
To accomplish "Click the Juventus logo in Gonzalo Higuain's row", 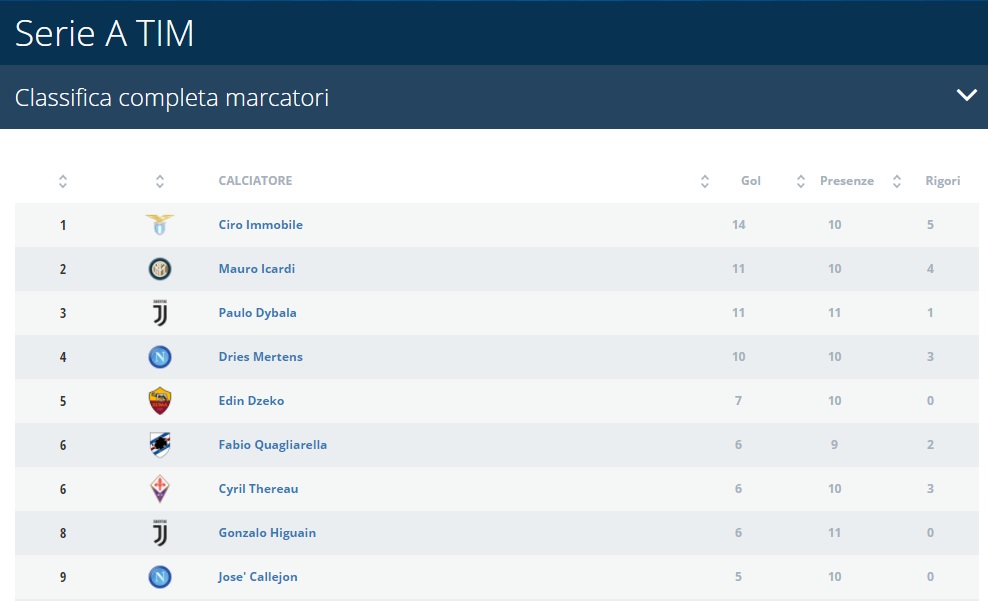I will click(160, 533).
